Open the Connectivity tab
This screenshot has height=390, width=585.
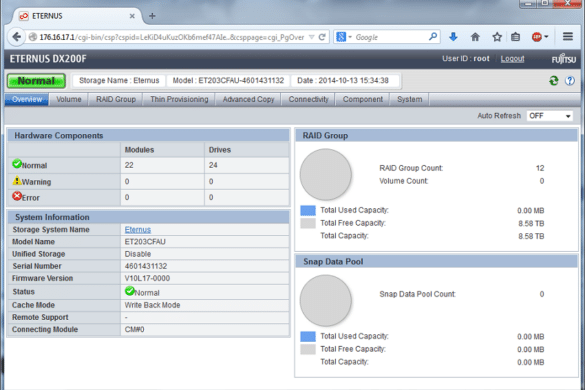tap(308, 99)
